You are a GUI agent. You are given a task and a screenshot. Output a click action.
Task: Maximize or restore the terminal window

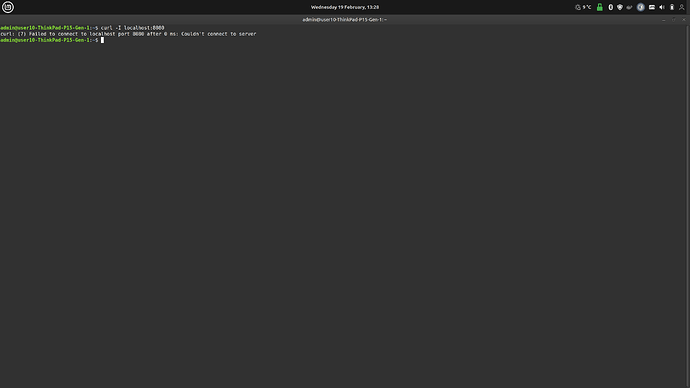(674, 20)
